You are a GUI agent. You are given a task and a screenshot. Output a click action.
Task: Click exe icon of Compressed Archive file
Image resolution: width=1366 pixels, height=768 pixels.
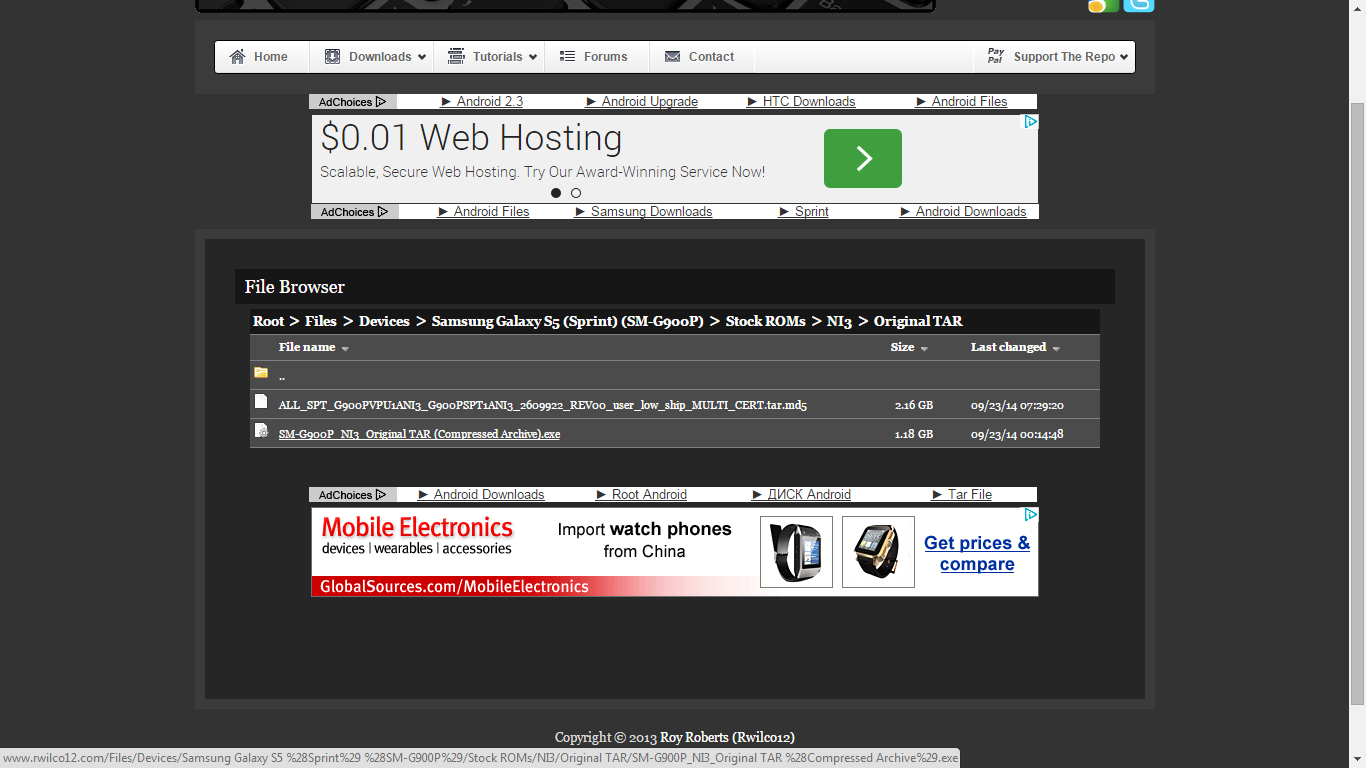coord(261,430)
